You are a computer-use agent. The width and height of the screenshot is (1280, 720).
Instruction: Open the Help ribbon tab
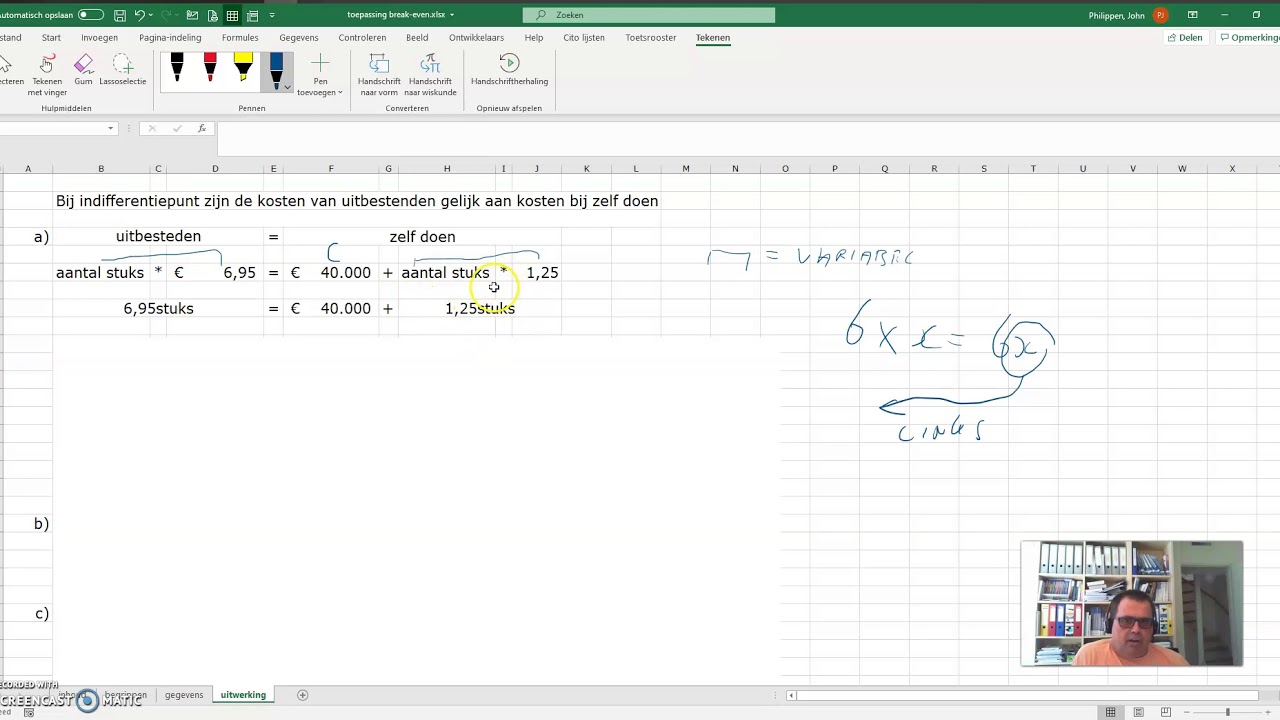click(534, 38)
